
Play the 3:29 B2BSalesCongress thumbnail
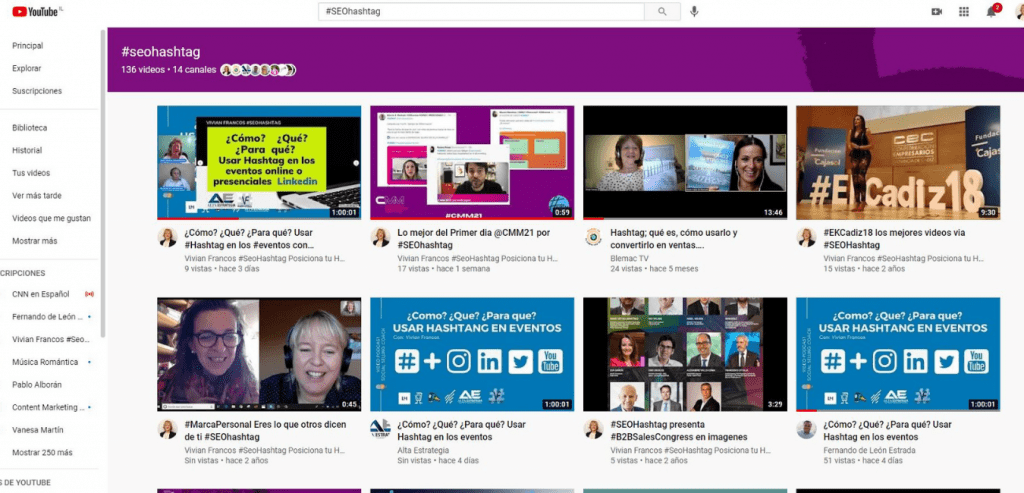685,355
